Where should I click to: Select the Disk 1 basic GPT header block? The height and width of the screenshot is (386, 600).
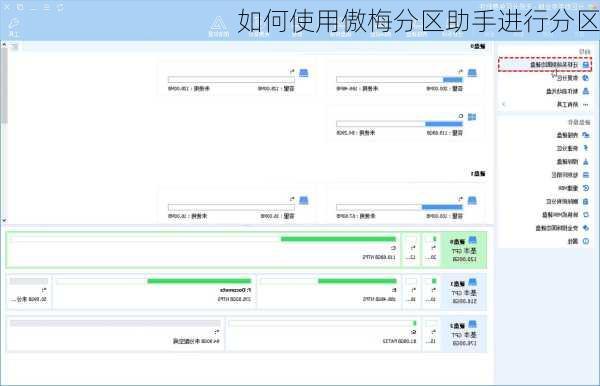click(x=464, y=292)
